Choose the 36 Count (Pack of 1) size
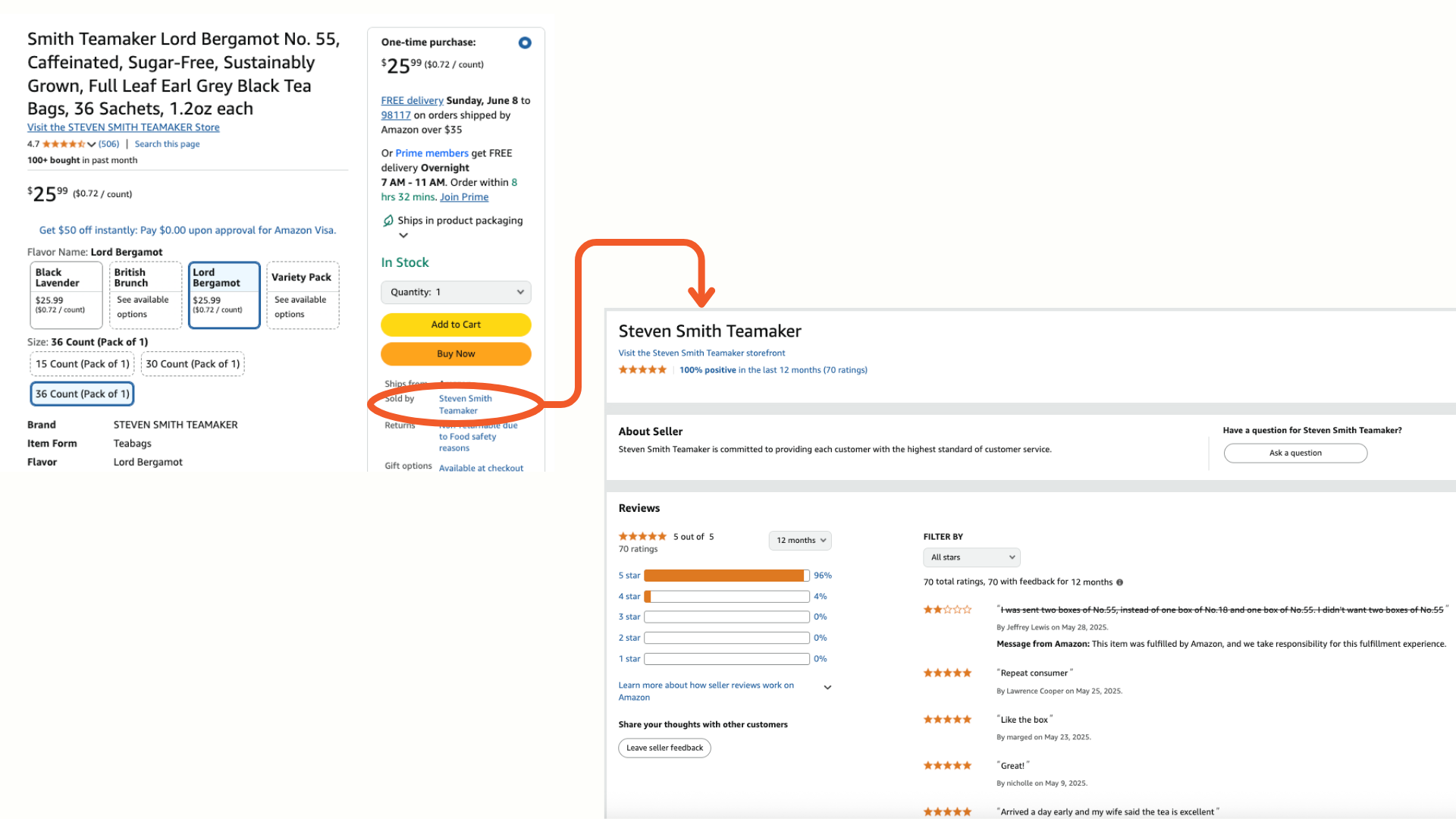This screenshot has width=1456, height=819. coord(82,394)
